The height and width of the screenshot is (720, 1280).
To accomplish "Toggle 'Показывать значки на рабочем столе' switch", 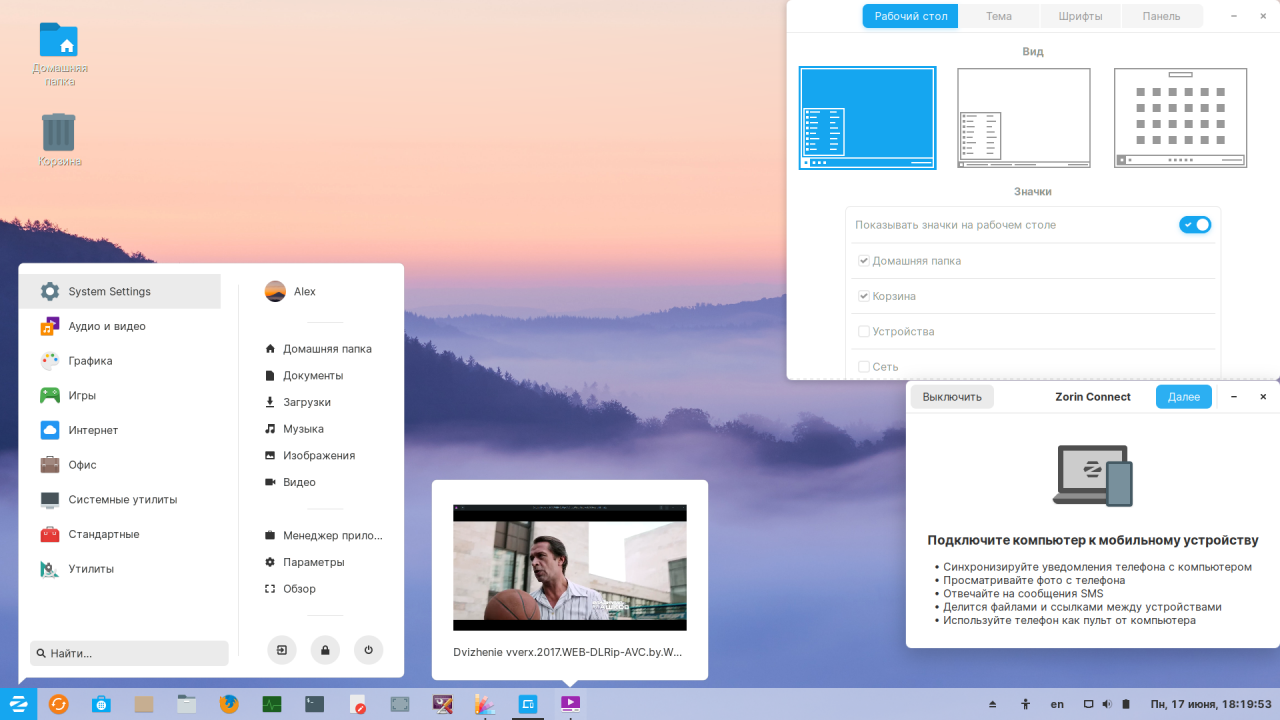I will pyautogui.click(x=1195, y=225).
